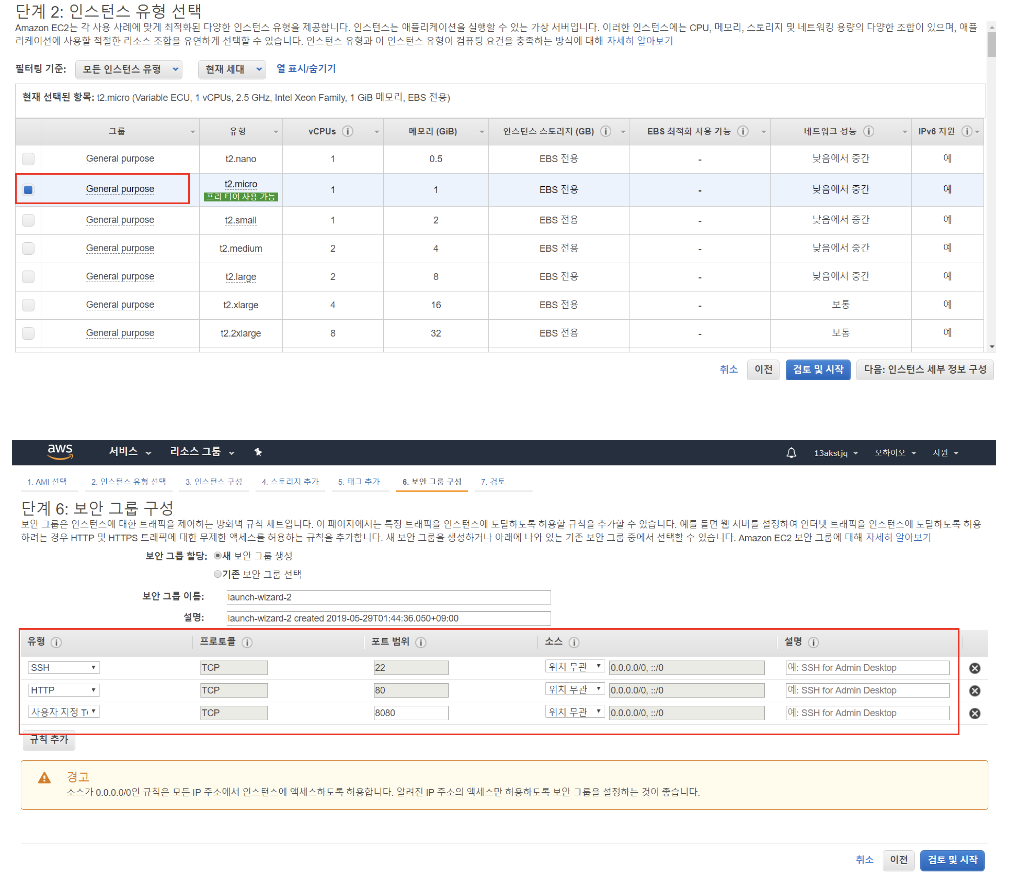This screenshot has height=882, width=1025.
Task: Open the 오하이오 region menu
Action: tap(896, 452)
